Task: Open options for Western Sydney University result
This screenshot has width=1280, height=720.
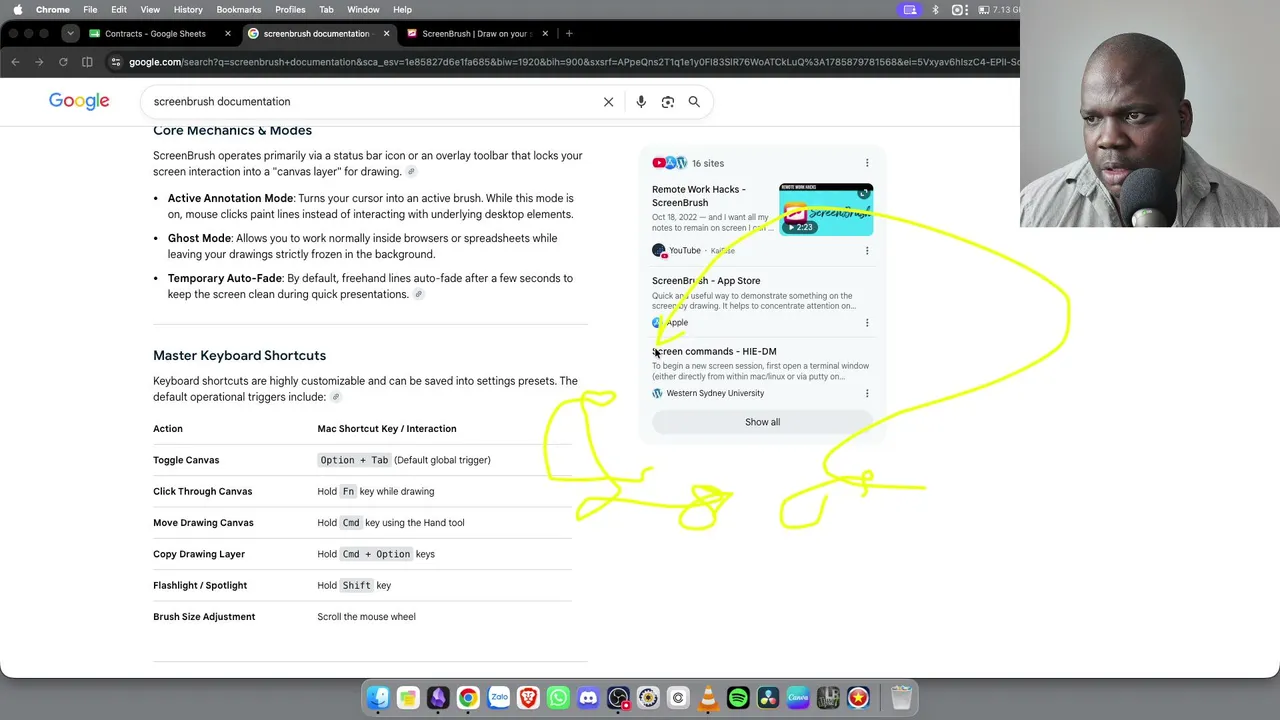Action: [867, 393]
